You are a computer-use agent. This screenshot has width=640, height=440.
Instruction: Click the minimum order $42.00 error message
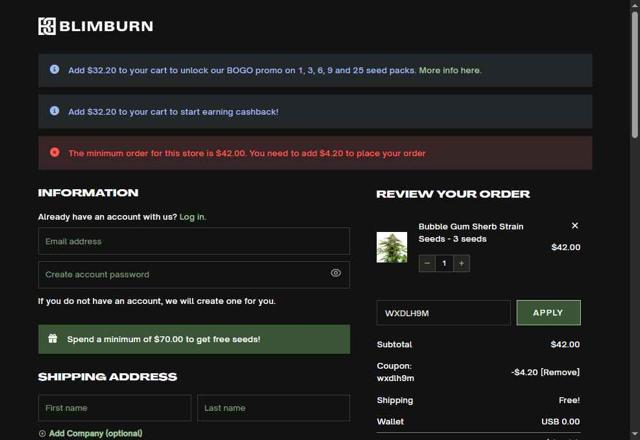coord(247,153)
